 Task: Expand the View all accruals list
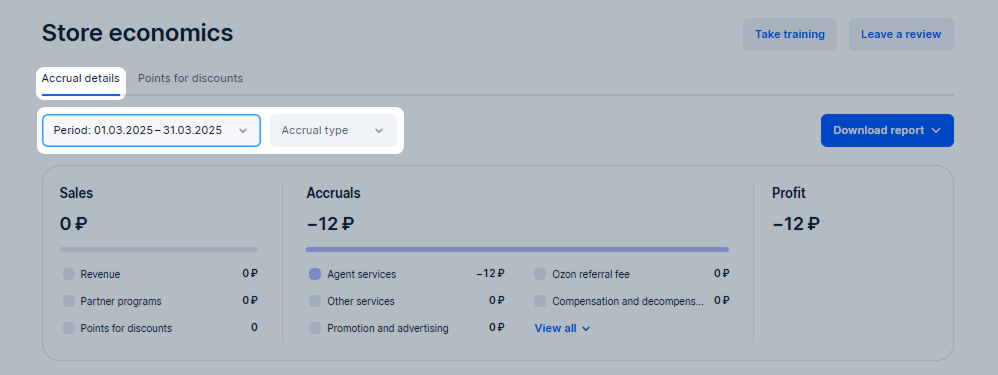[x=563, y=329]
